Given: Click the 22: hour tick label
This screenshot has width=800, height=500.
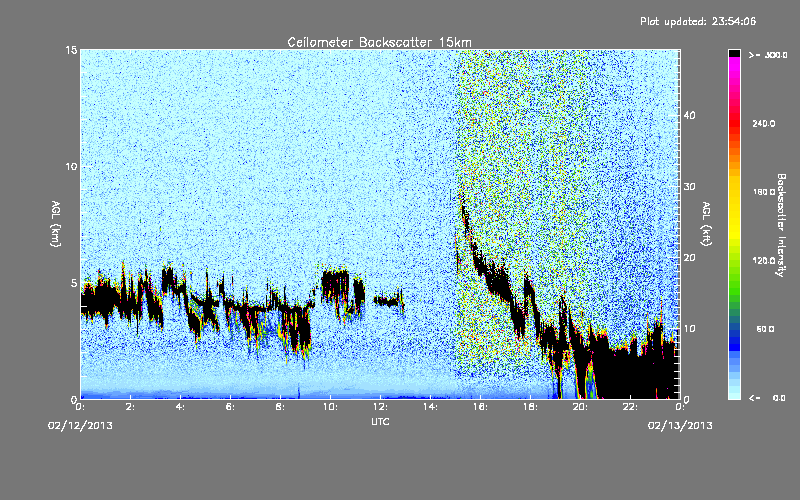Looking at the screenshot, I should pyautogui.click(x=631, y=407).
